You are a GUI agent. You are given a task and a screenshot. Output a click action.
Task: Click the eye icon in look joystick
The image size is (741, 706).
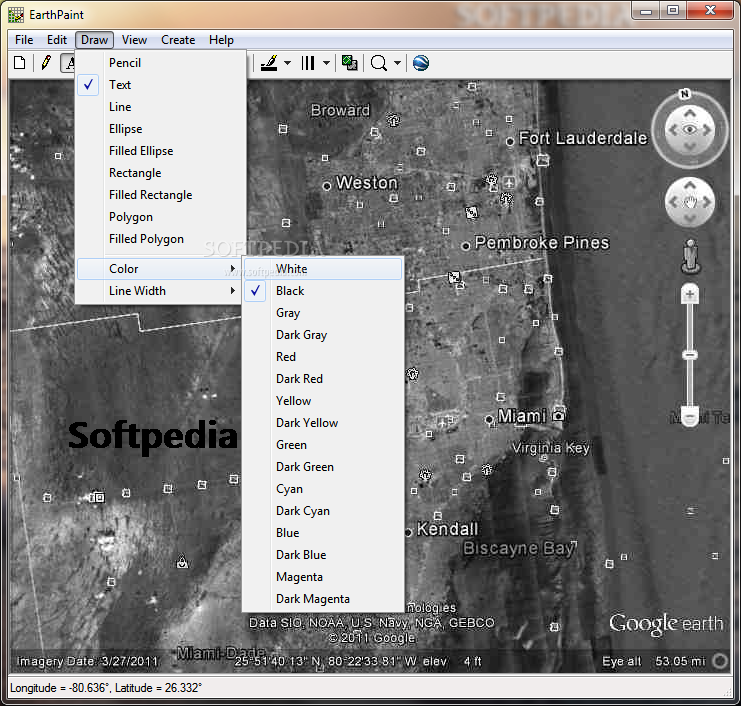(x=689, y=129)
